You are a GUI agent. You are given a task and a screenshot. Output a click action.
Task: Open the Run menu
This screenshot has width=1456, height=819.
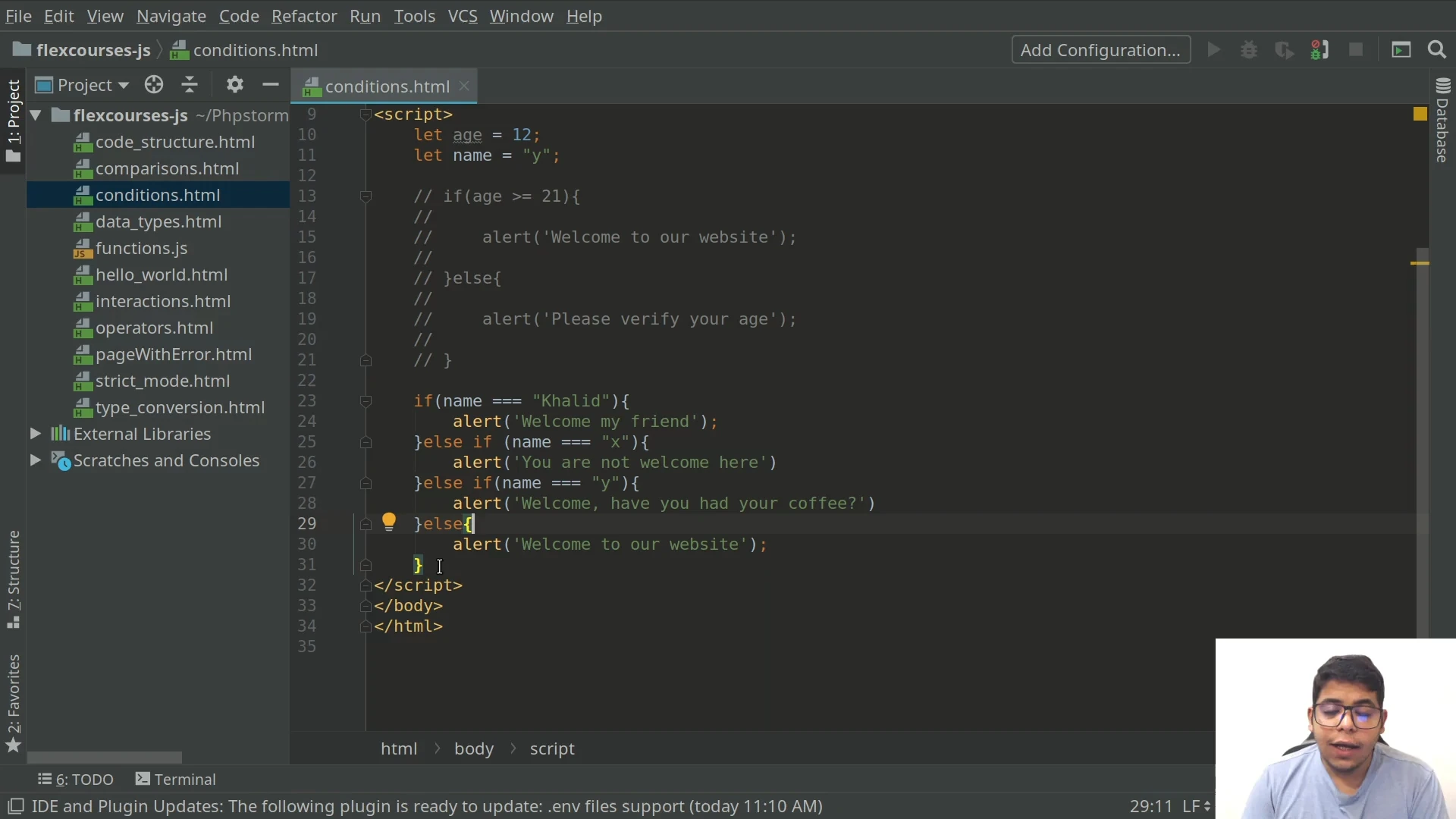[x=365, y=16]
